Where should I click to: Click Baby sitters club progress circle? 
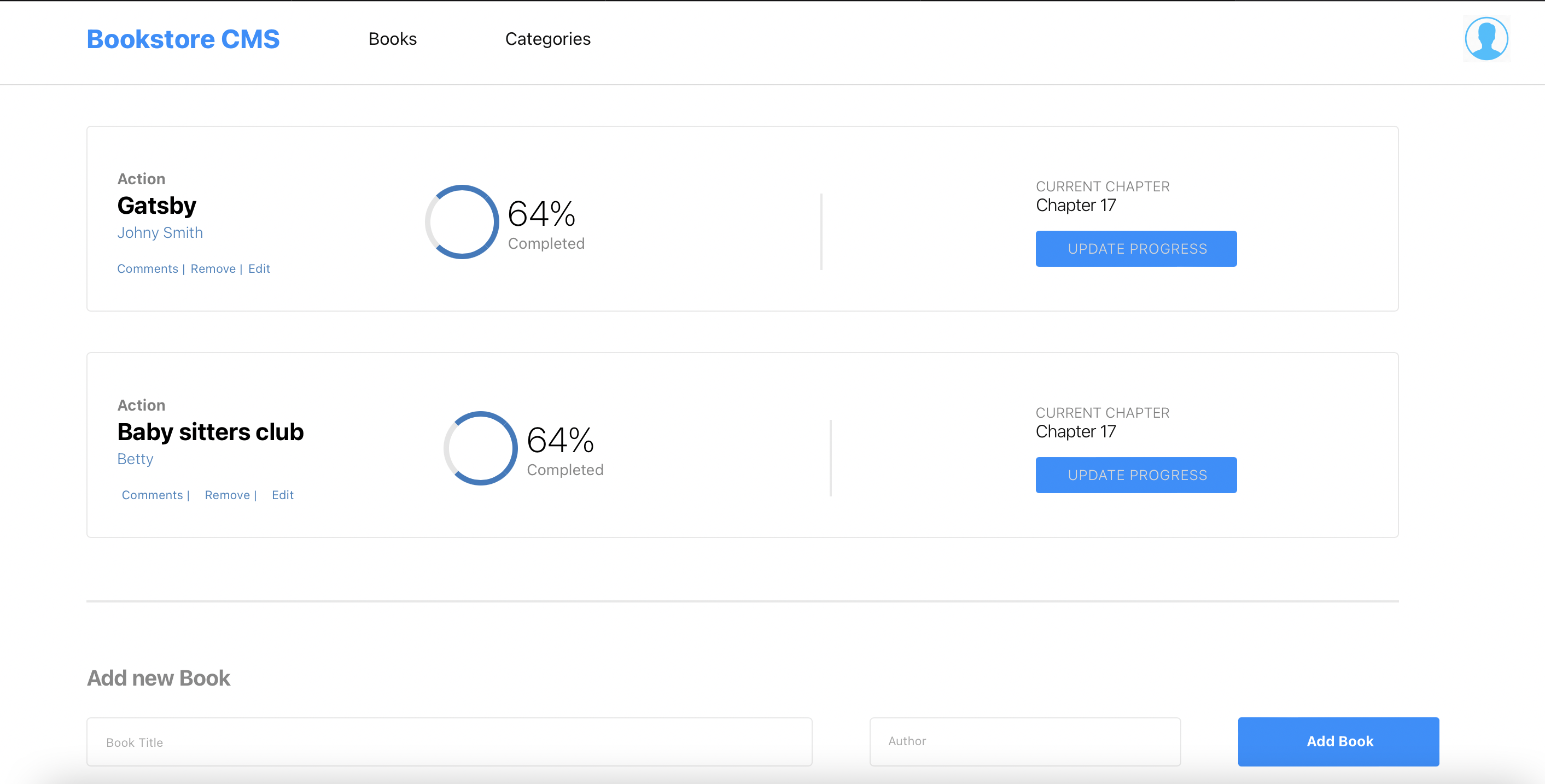(x=480, y=448)
